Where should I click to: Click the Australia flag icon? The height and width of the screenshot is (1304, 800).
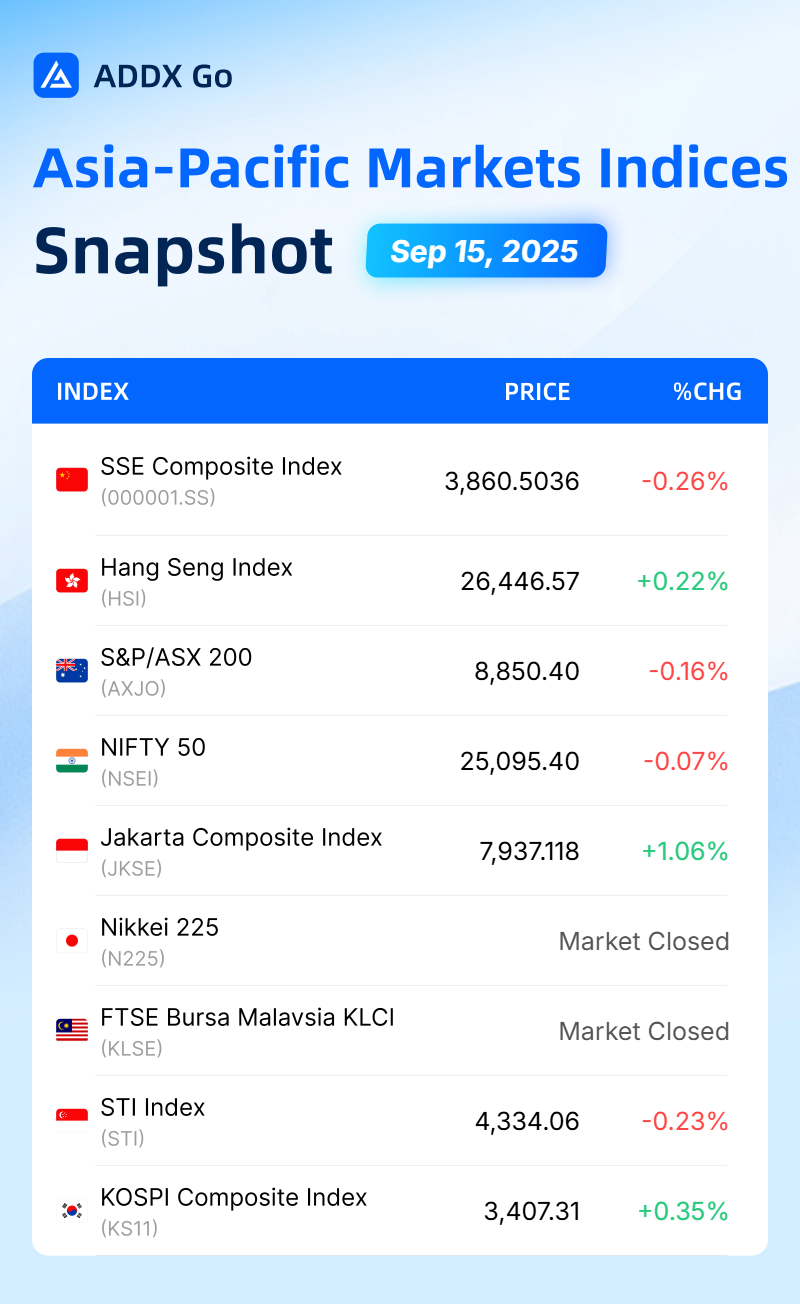point(72,670)
